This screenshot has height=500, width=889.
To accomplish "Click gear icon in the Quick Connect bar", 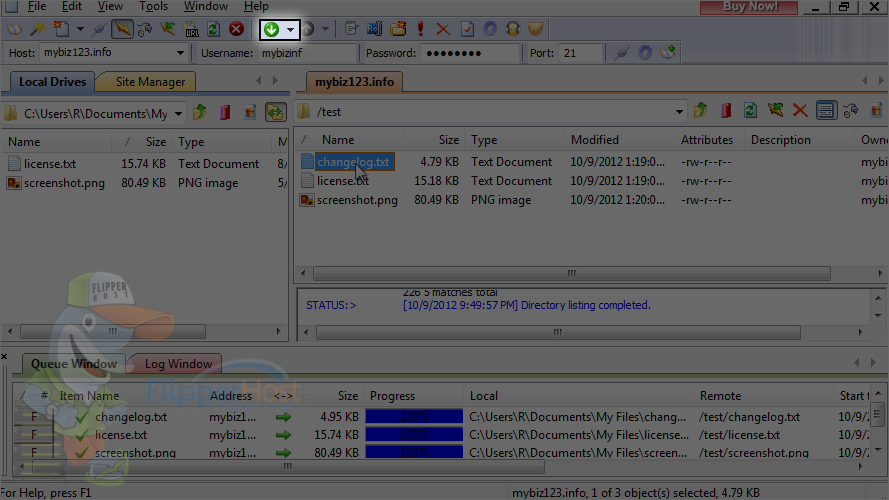I will (645, 53).
